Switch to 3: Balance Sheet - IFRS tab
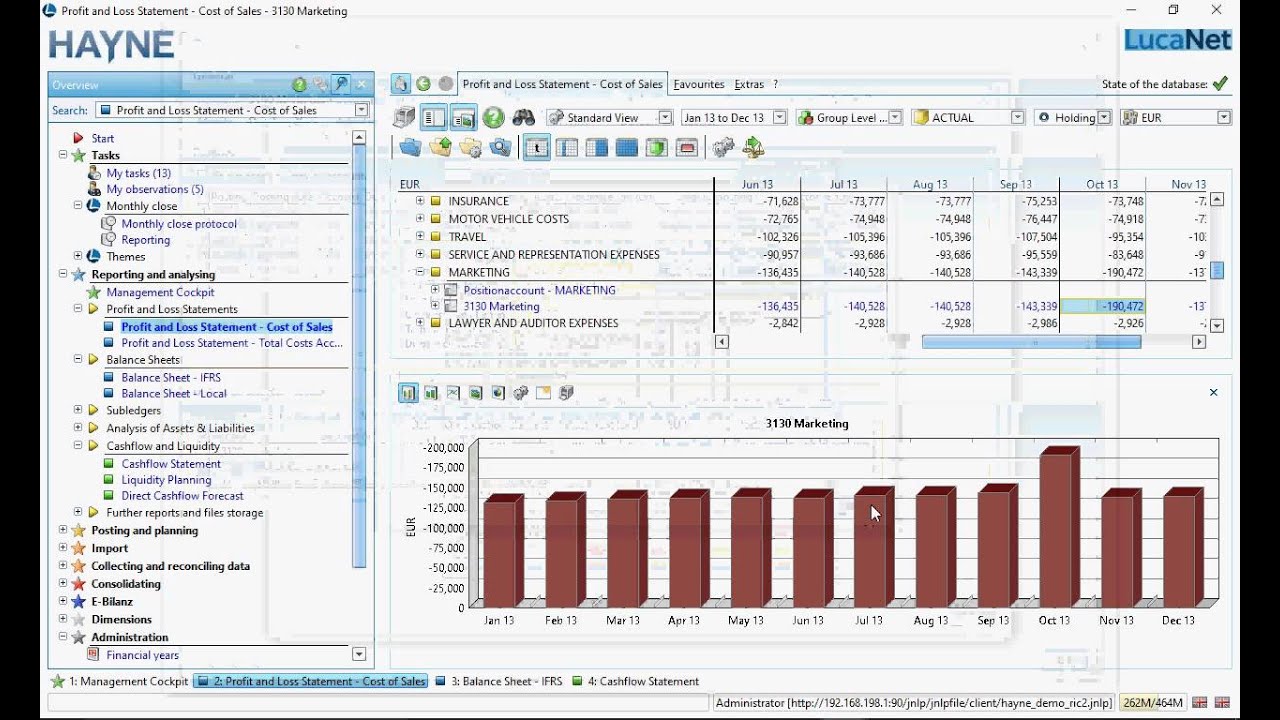This screenshot has height=720, width=1280. click(x=499, y=681)
